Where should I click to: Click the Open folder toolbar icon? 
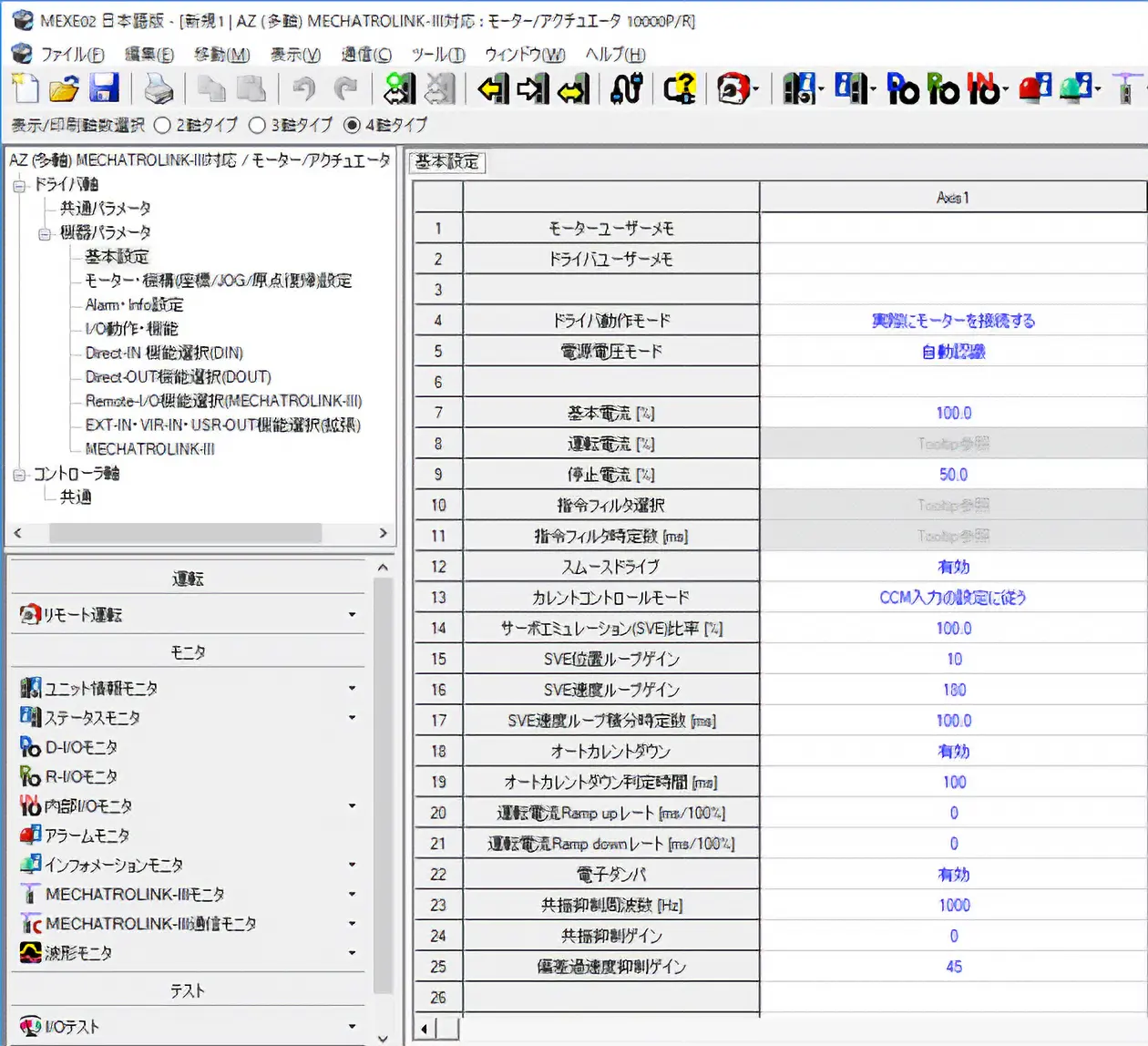[x=64, y=88]
